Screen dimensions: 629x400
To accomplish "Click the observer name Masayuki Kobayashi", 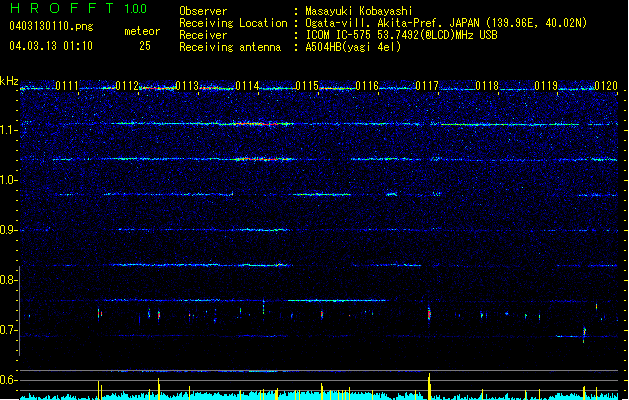I will 359,11.
